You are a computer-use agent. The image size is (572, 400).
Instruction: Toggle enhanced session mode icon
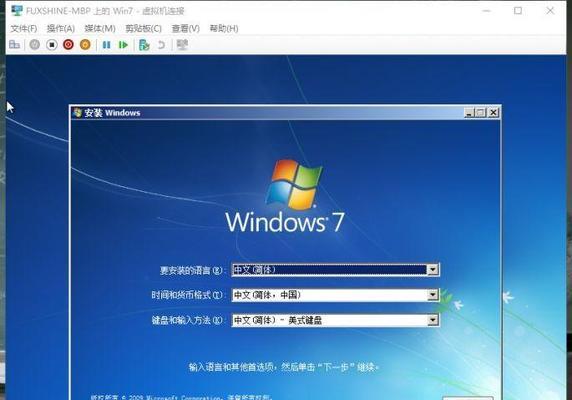coord(182,45)
